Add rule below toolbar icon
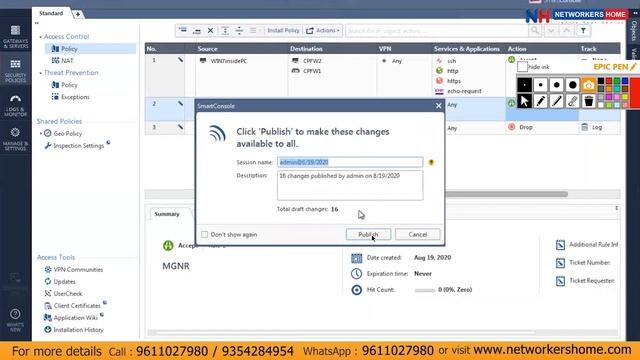 pyautogui.click(x=197, y=31)
